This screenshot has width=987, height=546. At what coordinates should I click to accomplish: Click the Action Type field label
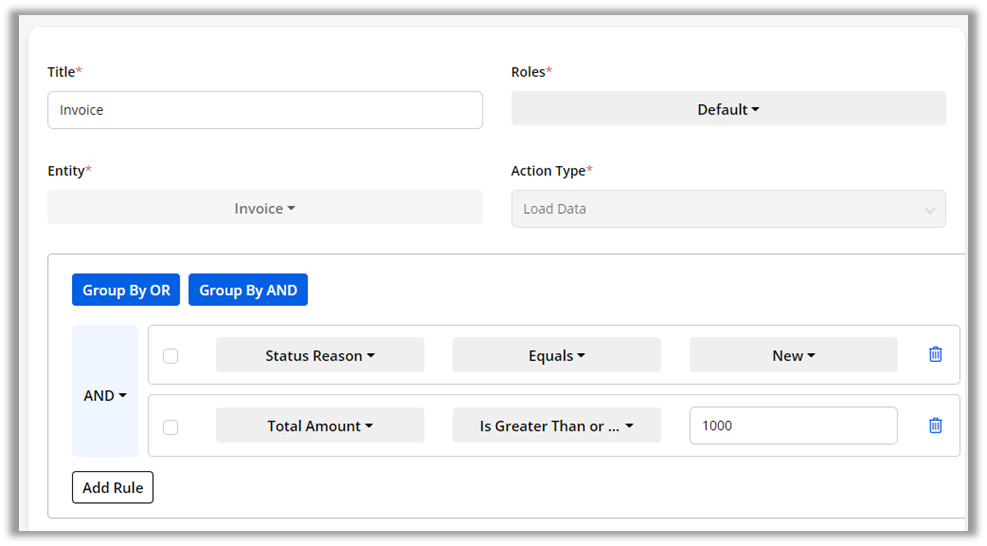548,171
